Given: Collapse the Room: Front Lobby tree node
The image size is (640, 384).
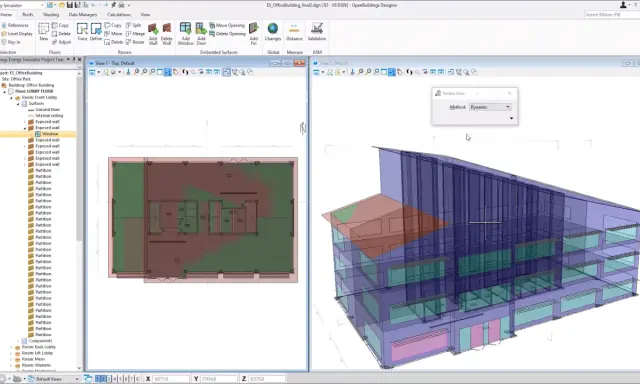Looking at the screenshot, I should tap(11, 98).
